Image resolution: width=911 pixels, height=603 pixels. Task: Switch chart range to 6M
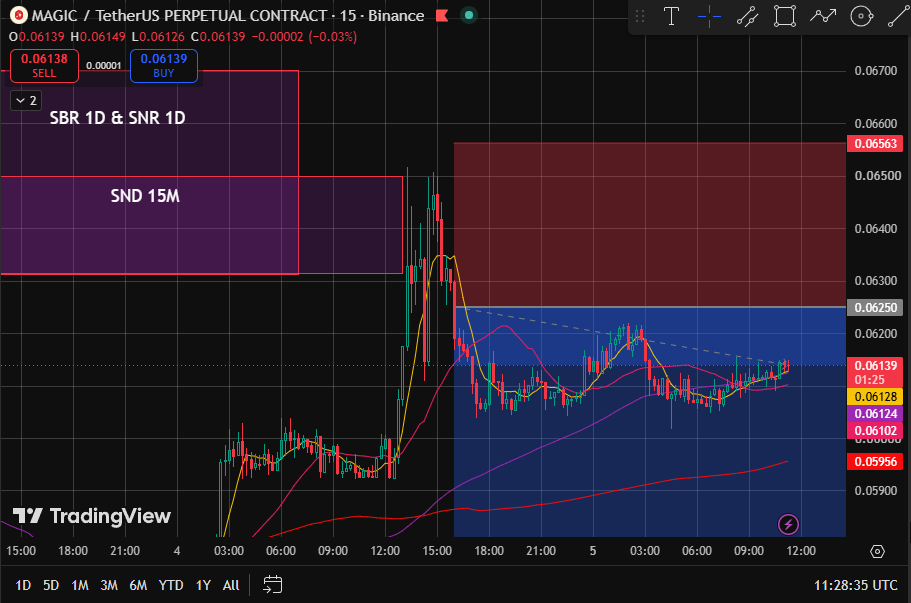(138, 585)
